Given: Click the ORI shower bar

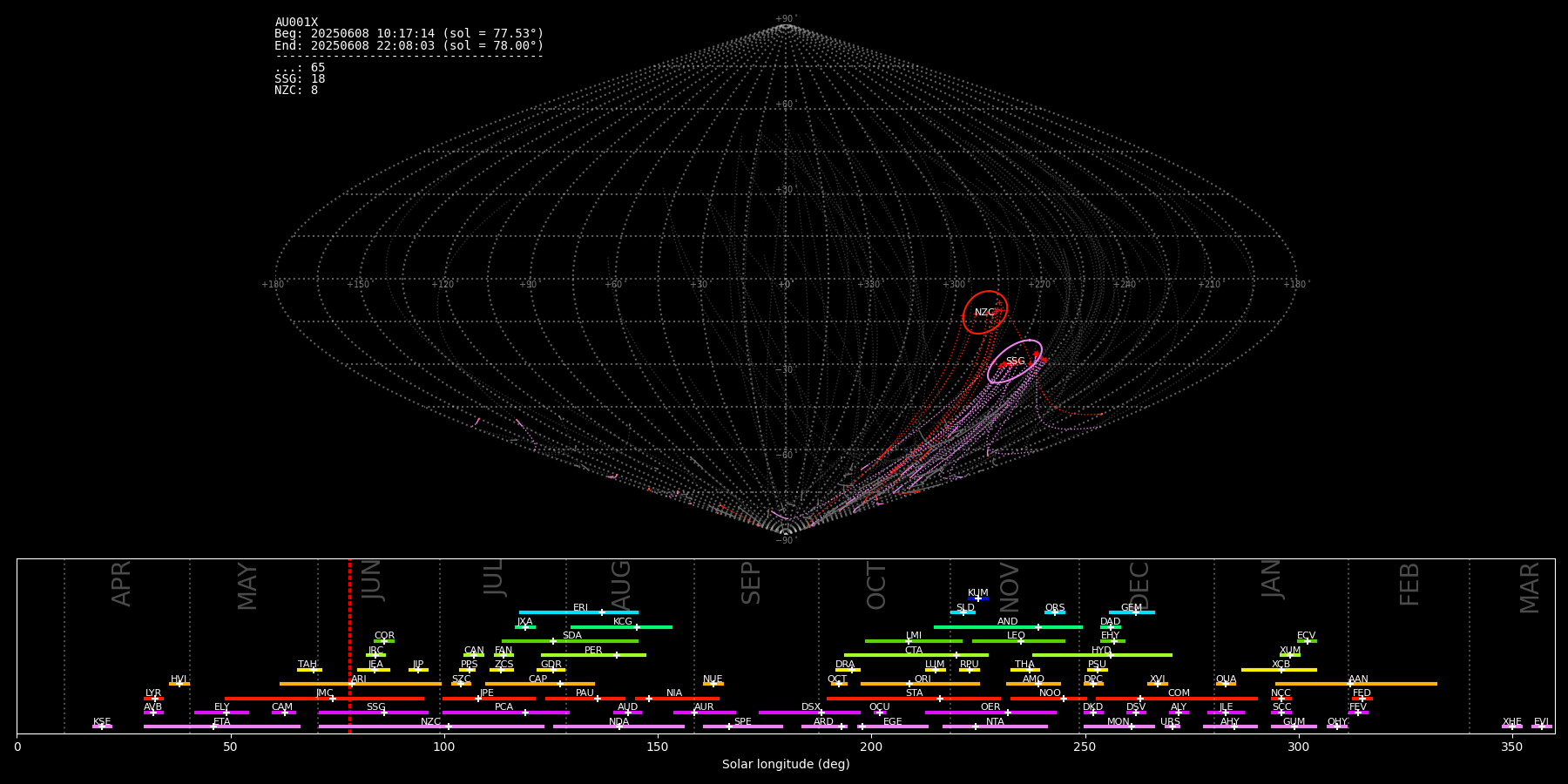Looking at the screenshot, I should [x=920, y=684].
